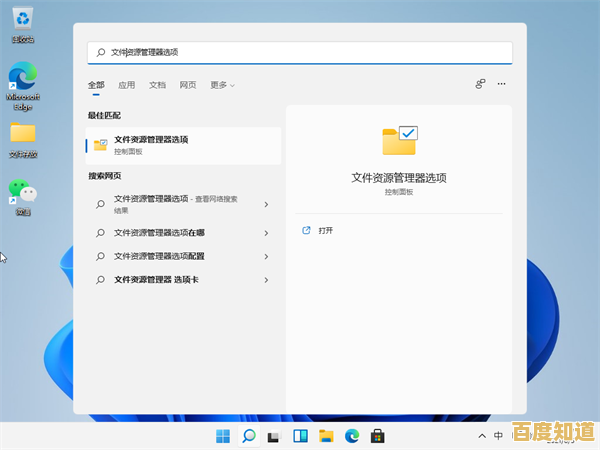Launch File Explorer from the taskbar
Screen dimensions: 600x450
326,436
